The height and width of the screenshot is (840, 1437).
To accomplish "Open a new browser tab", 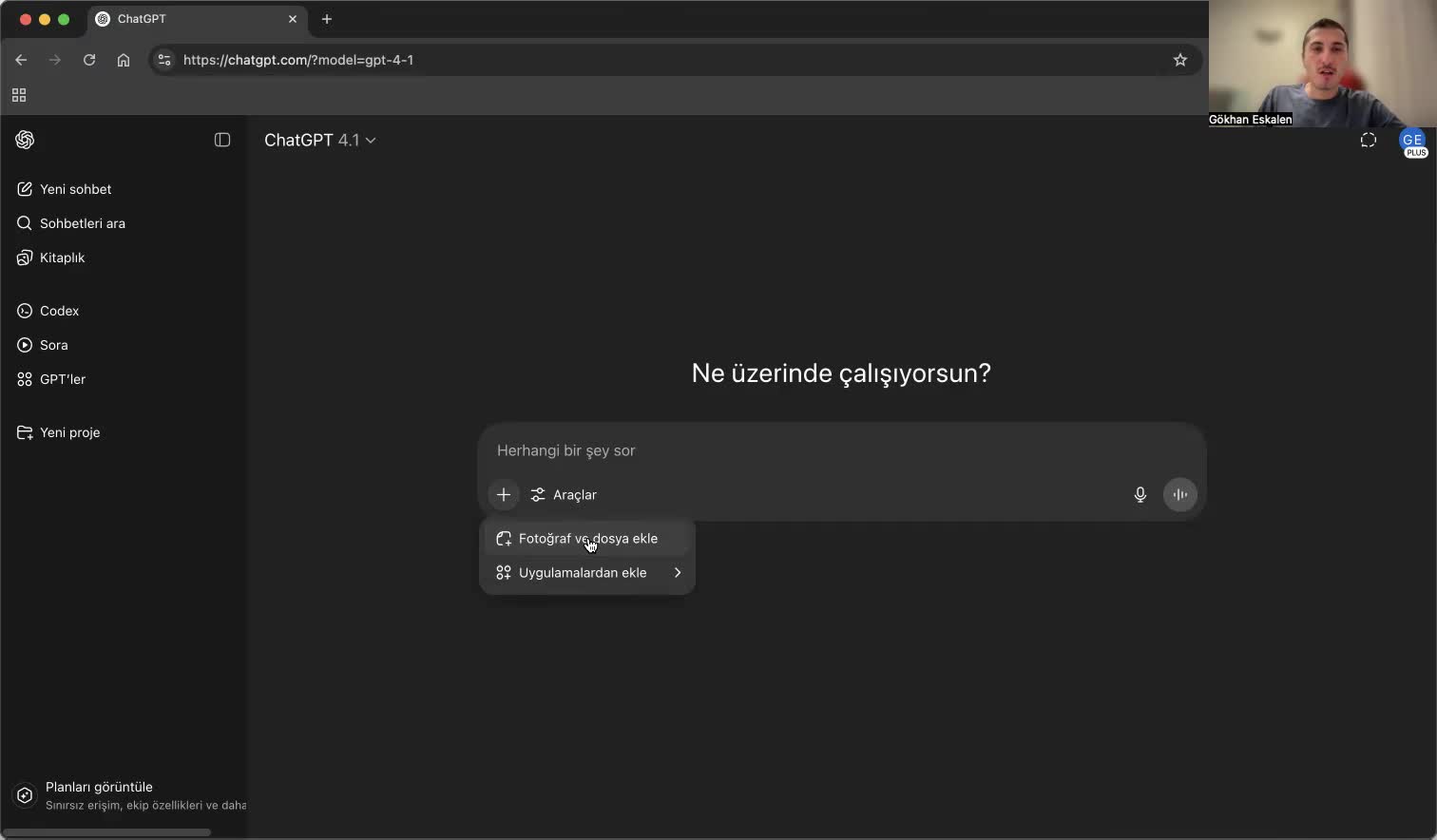I will point(327,19).
